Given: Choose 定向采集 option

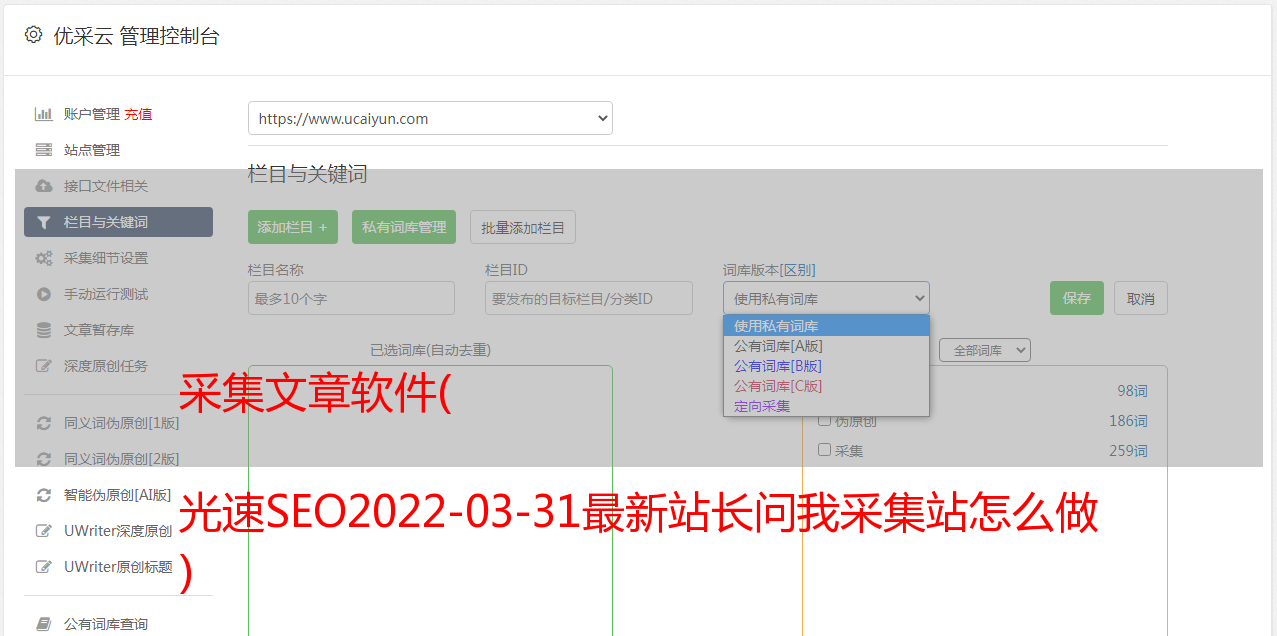Looking at the screenshot, I should point(826,406).
